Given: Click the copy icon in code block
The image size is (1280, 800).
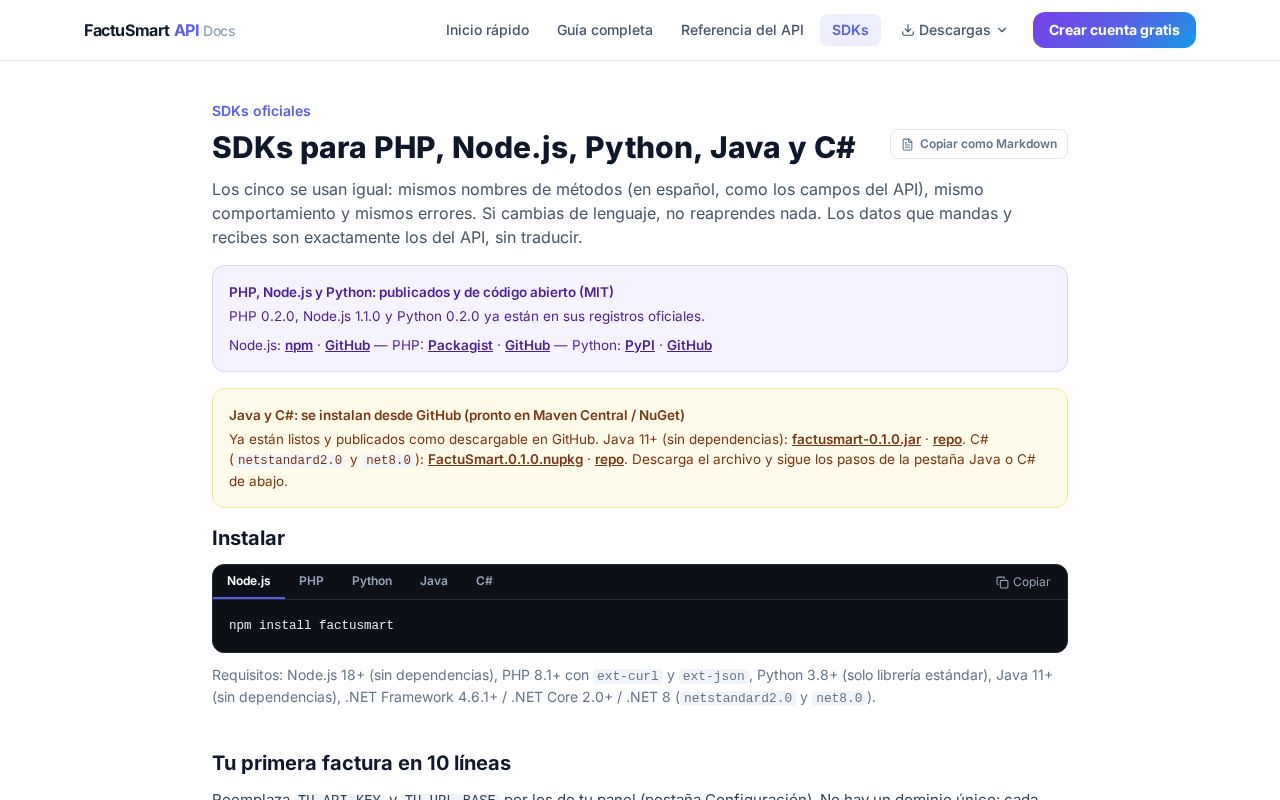Looking at the screenshot, I should coord(1002,582).
